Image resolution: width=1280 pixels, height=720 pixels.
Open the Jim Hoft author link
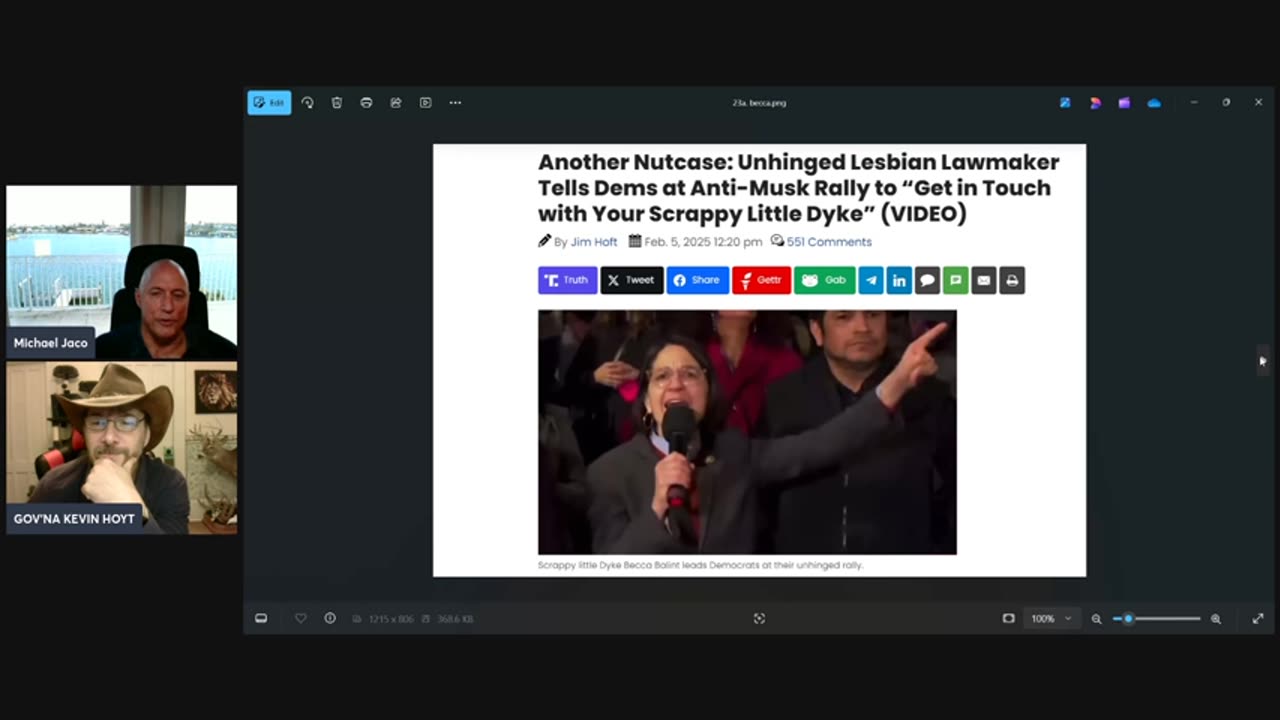point(594,242)
